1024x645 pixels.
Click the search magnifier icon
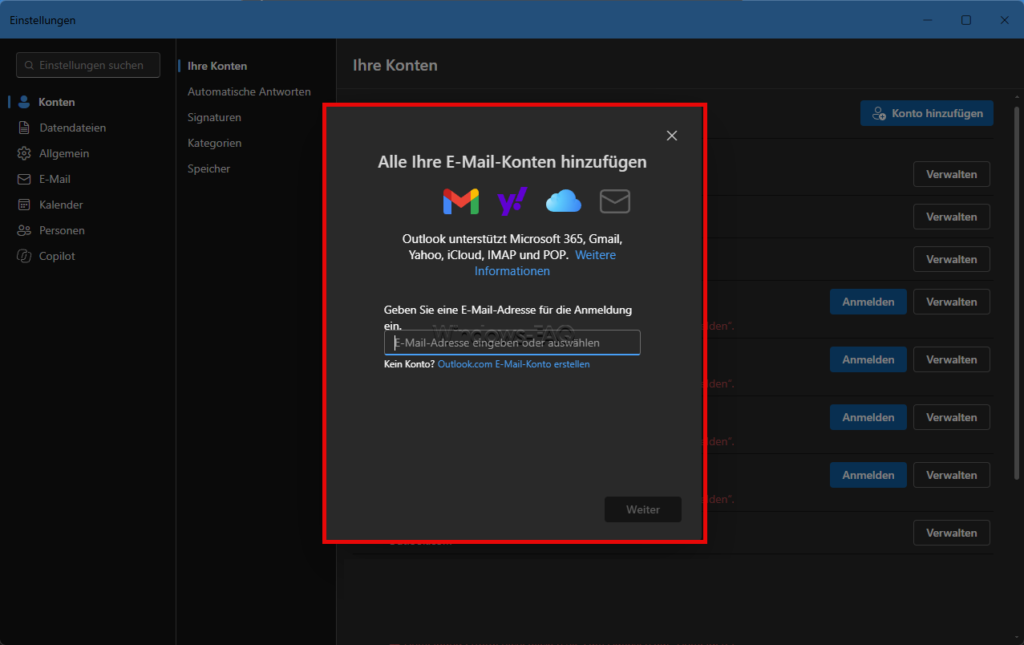29,65
